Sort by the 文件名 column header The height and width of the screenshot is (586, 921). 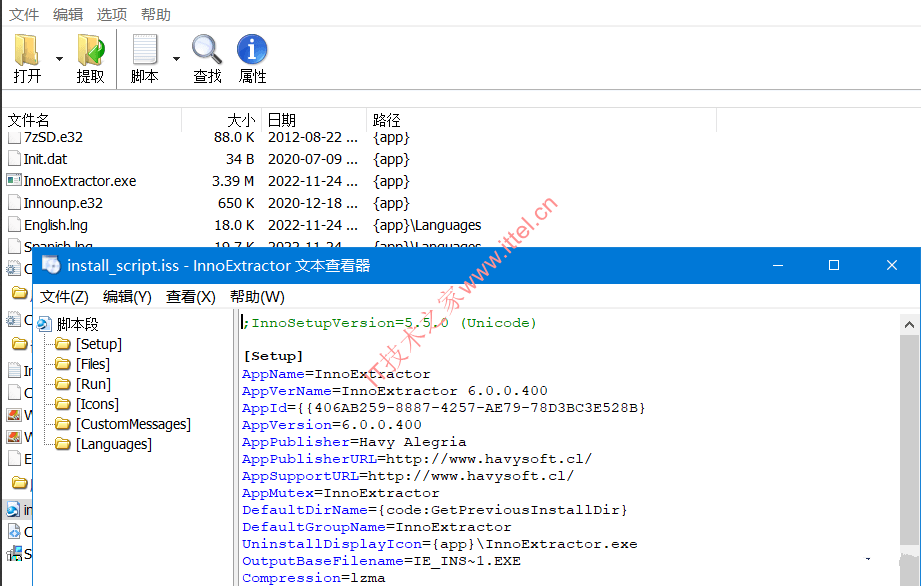pos(93,120)
